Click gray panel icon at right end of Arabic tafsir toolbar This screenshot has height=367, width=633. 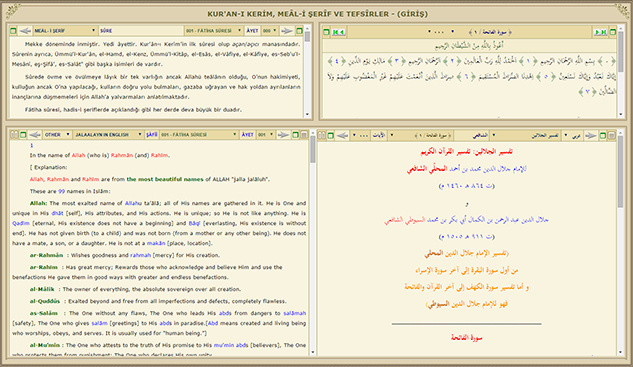(x=612, y=135)
